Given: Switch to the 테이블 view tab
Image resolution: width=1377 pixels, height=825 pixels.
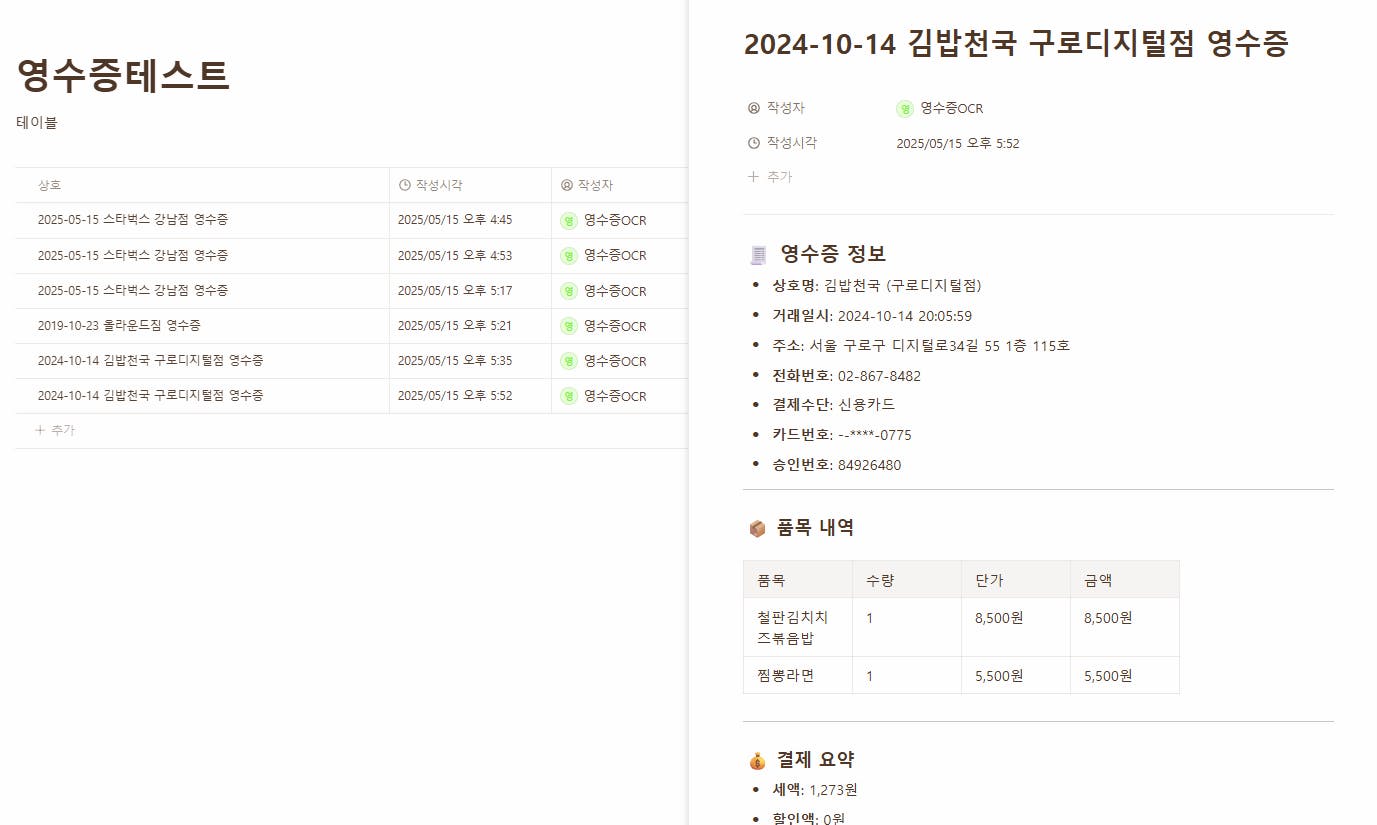Looking at the screenshot, I should (x=37, y=123).
